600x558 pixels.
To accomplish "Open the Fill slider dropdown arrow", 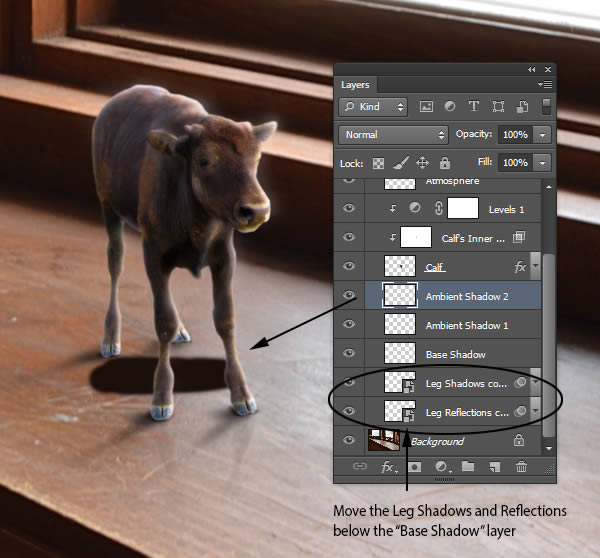I will [542, 163].
